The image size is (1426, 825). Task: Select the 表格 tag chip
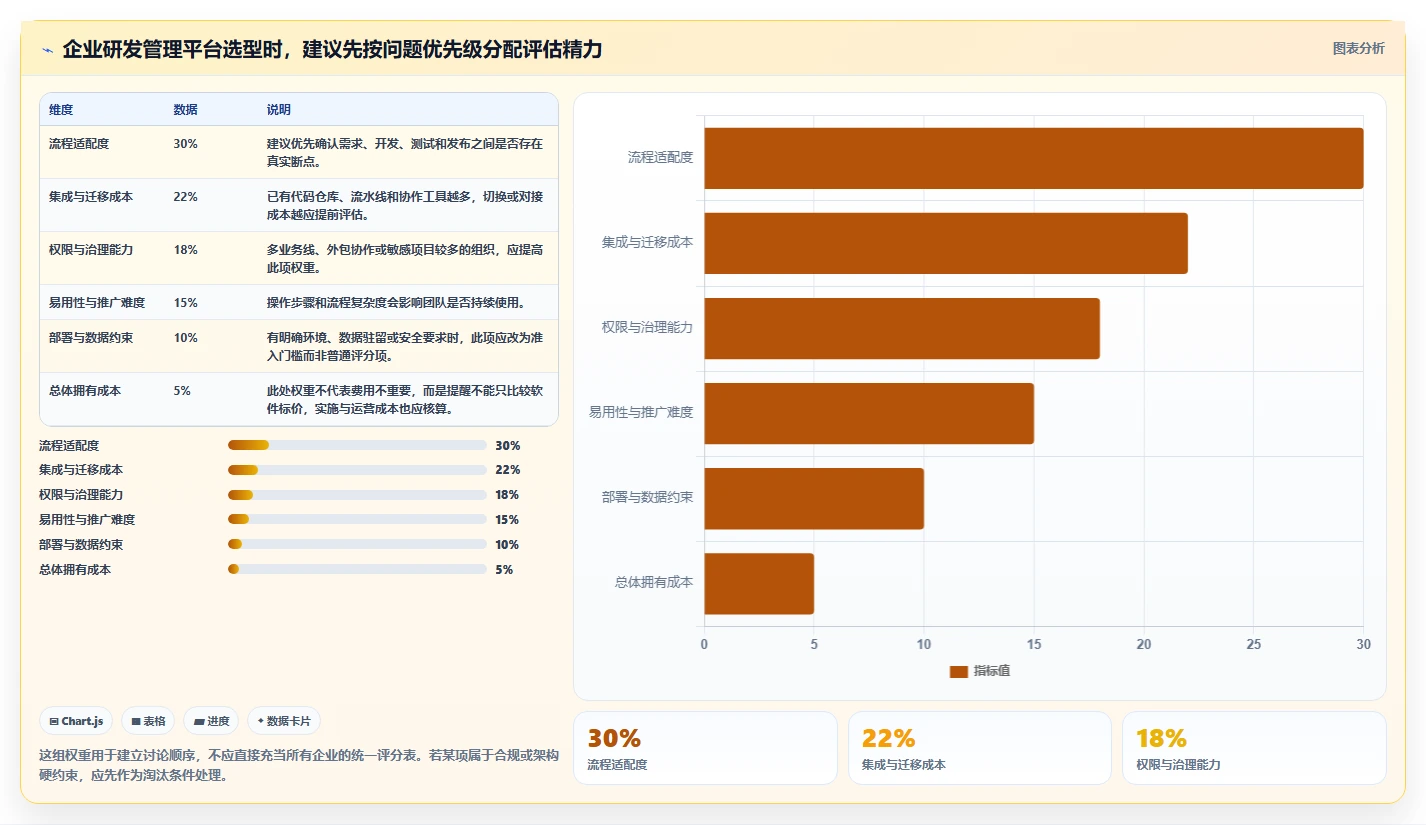[148, 721]
